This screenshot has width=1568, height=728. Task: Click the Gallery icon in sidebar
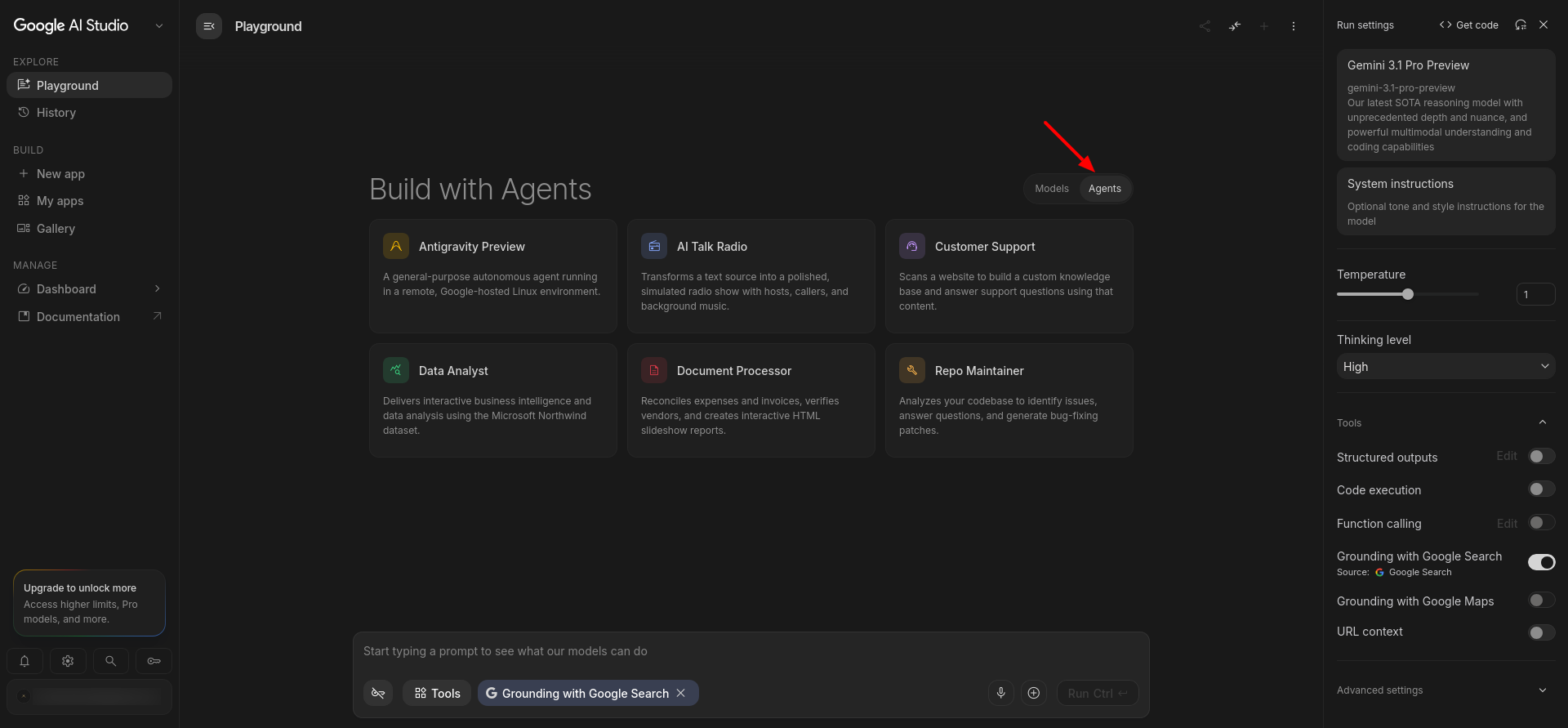pyautogui.click(x=24, y=228)
